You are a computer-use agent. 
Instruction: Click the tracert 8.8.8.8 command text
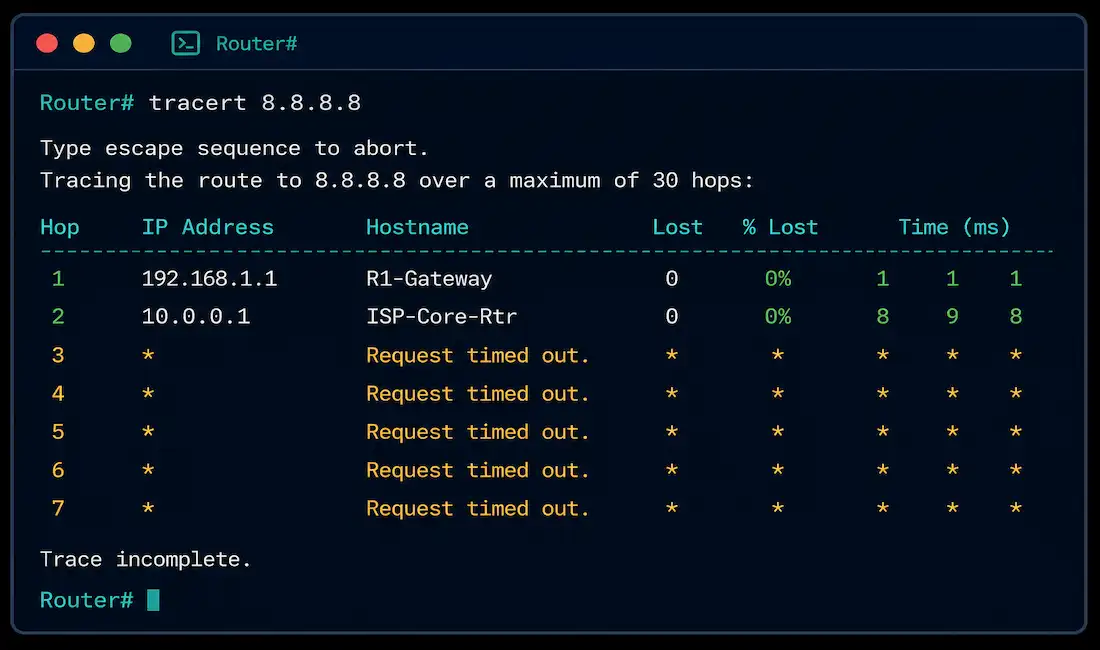pyautogui.click(x=255, y=103)
